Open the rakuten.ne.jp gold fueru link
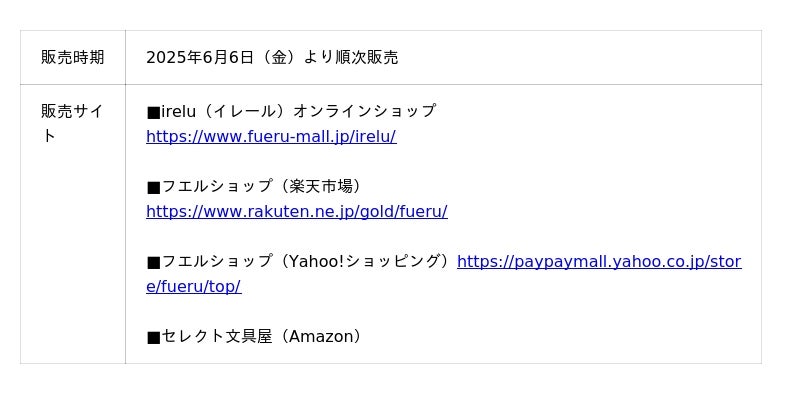Screen dimensions: 800x394 (x=297, y=212)
